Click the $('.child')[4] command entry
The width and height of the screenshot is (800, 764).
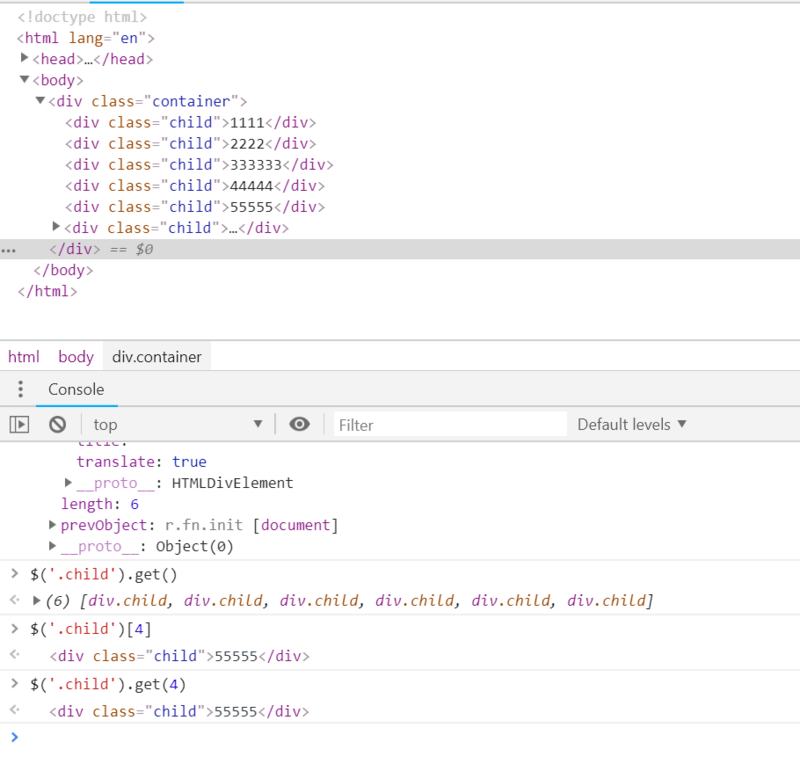90,629
